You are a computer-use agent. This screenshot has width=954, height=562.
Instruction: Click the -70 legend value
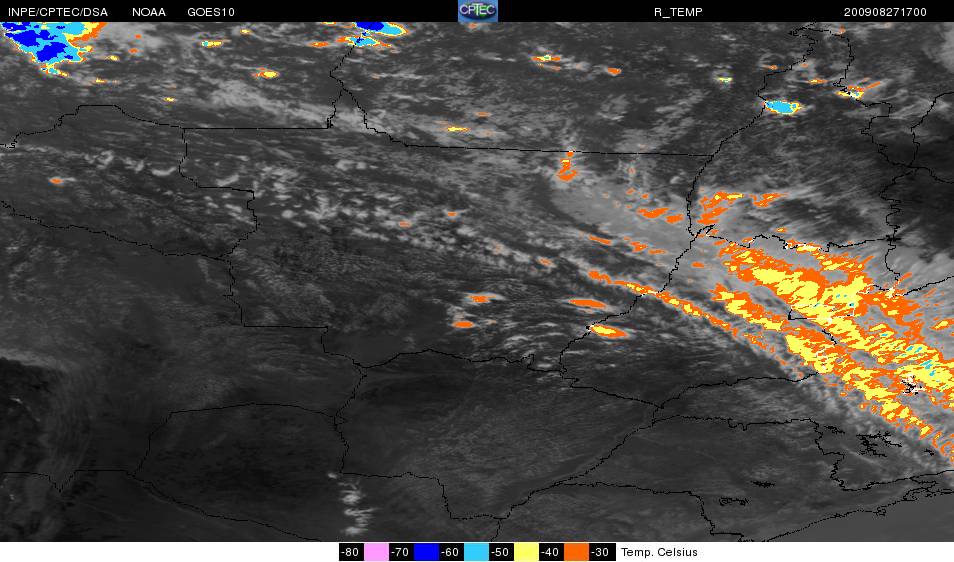(401, 552)
